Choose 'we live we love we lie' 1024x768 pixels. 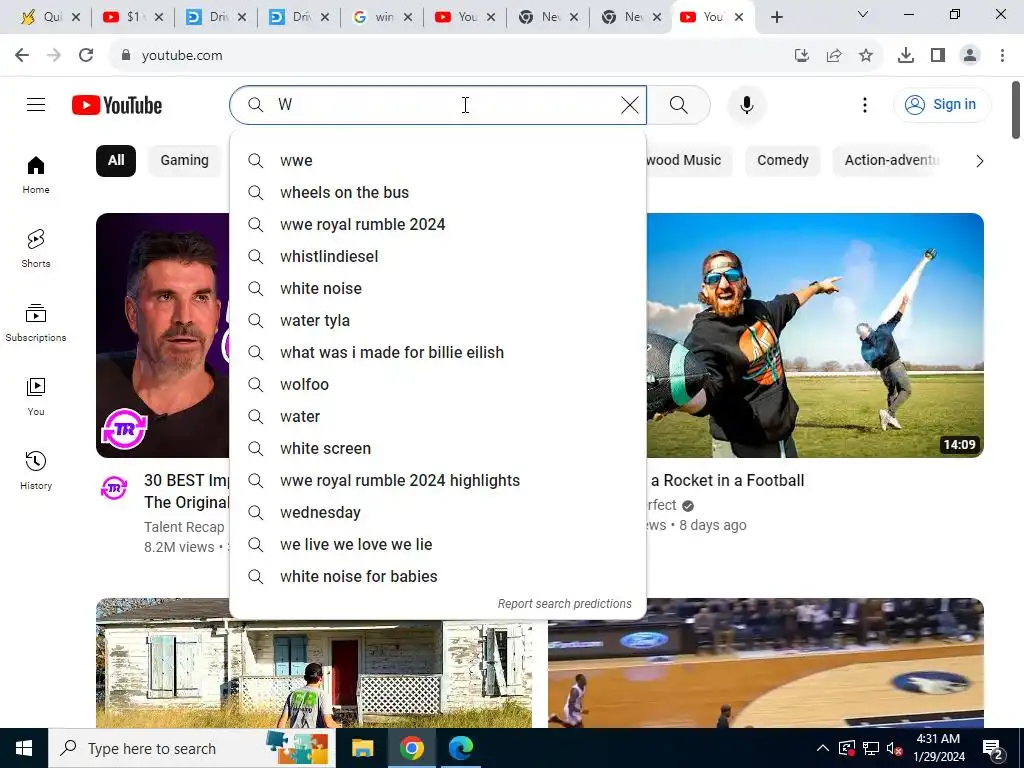(438, 545)
